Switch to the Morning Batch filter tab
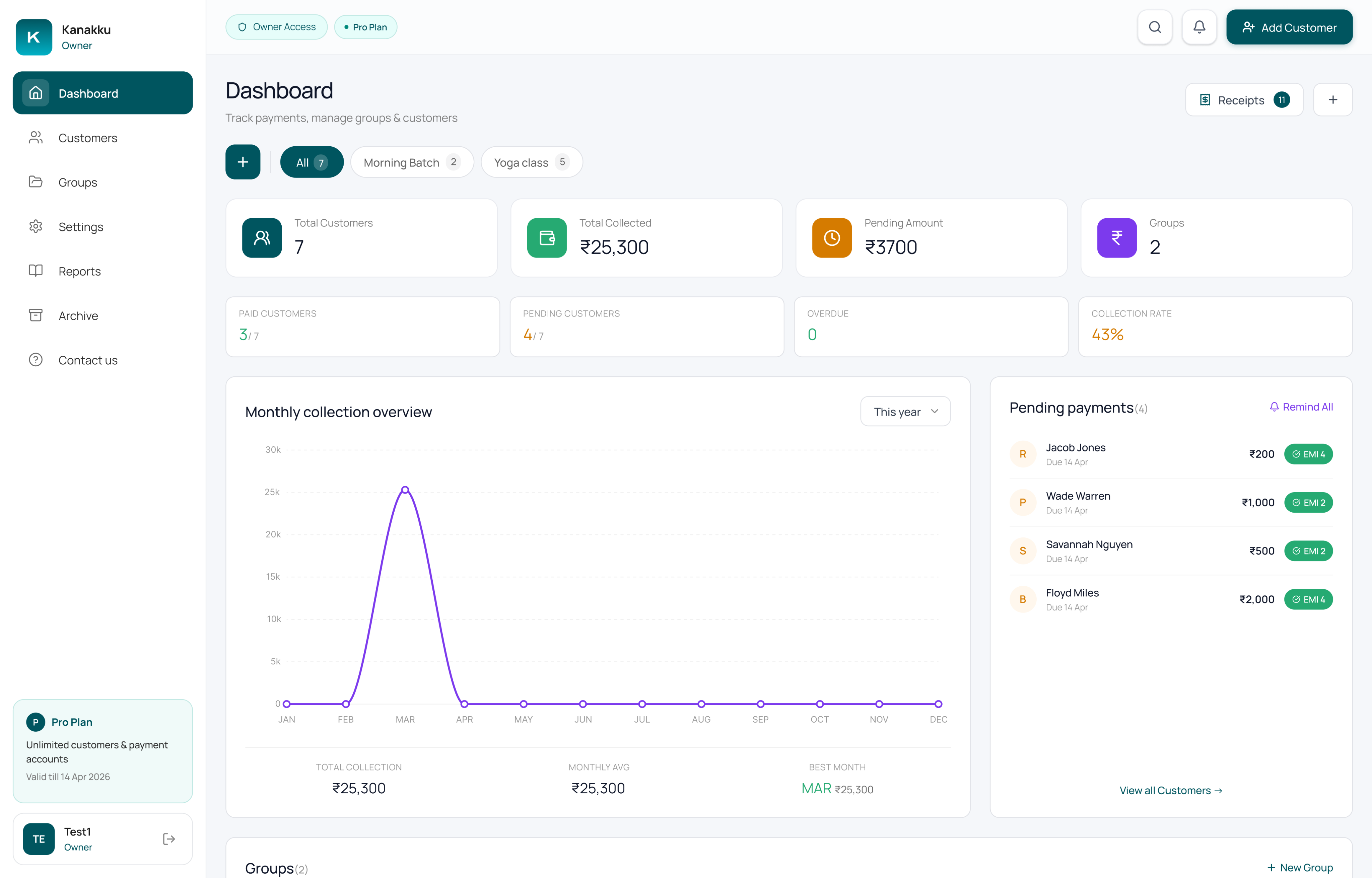The width and height of the screenshot is (1372, 878). pyautogui.click(x=412, y=162)
